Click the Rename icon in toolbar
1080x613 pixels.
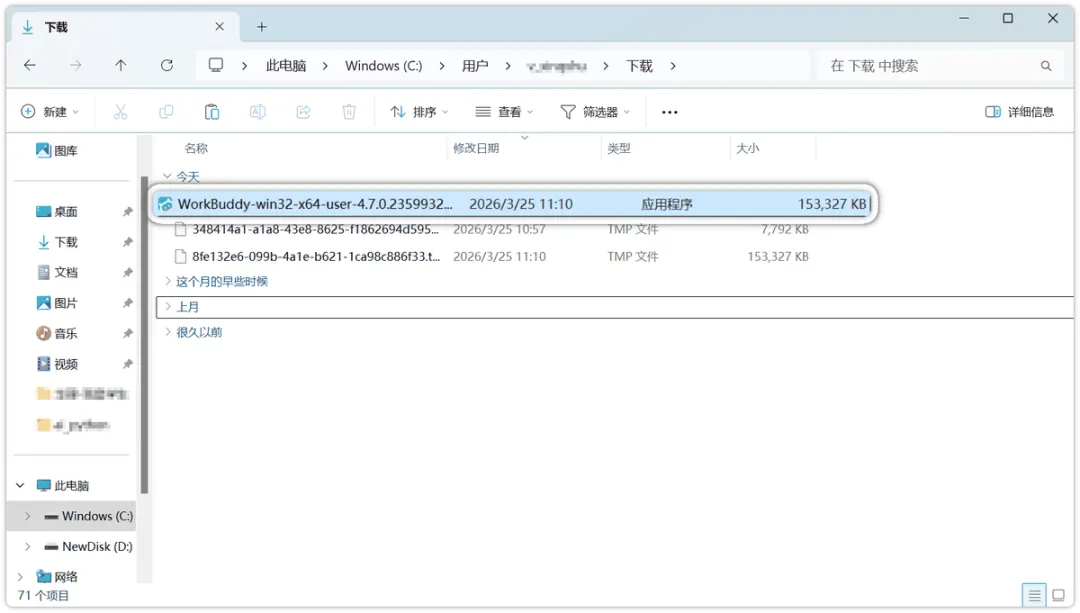pos(258,112)
